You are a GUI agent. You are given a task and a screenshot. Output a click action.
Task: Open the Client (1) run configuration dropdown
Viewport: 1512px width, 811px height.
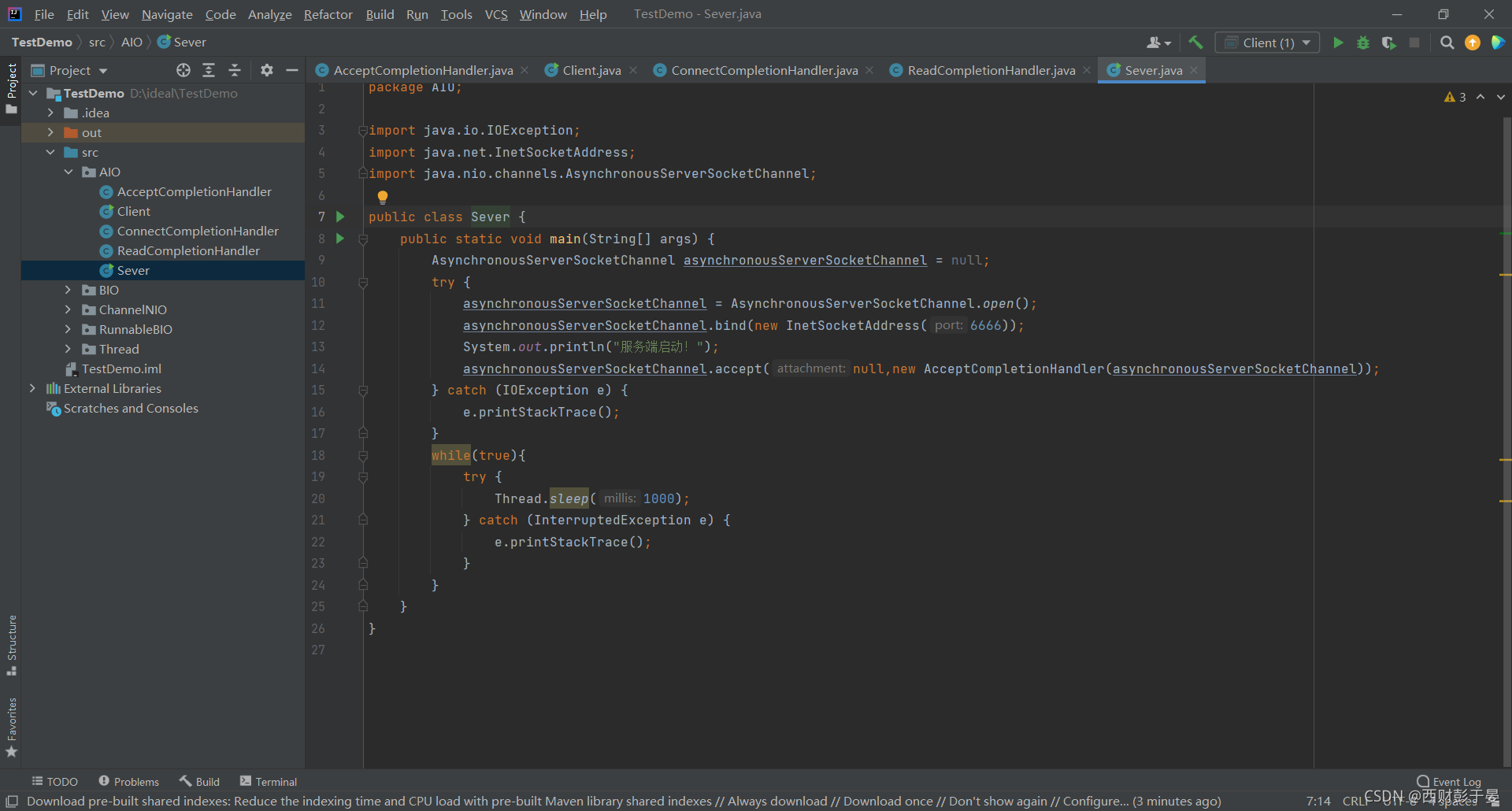point(1267,43)
